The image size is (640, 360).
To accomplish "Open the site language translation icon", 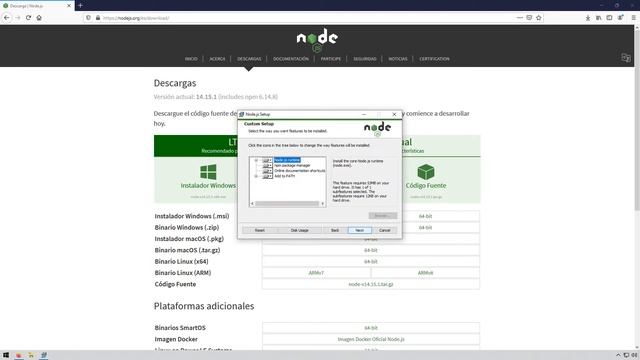I will coord(626,58).
